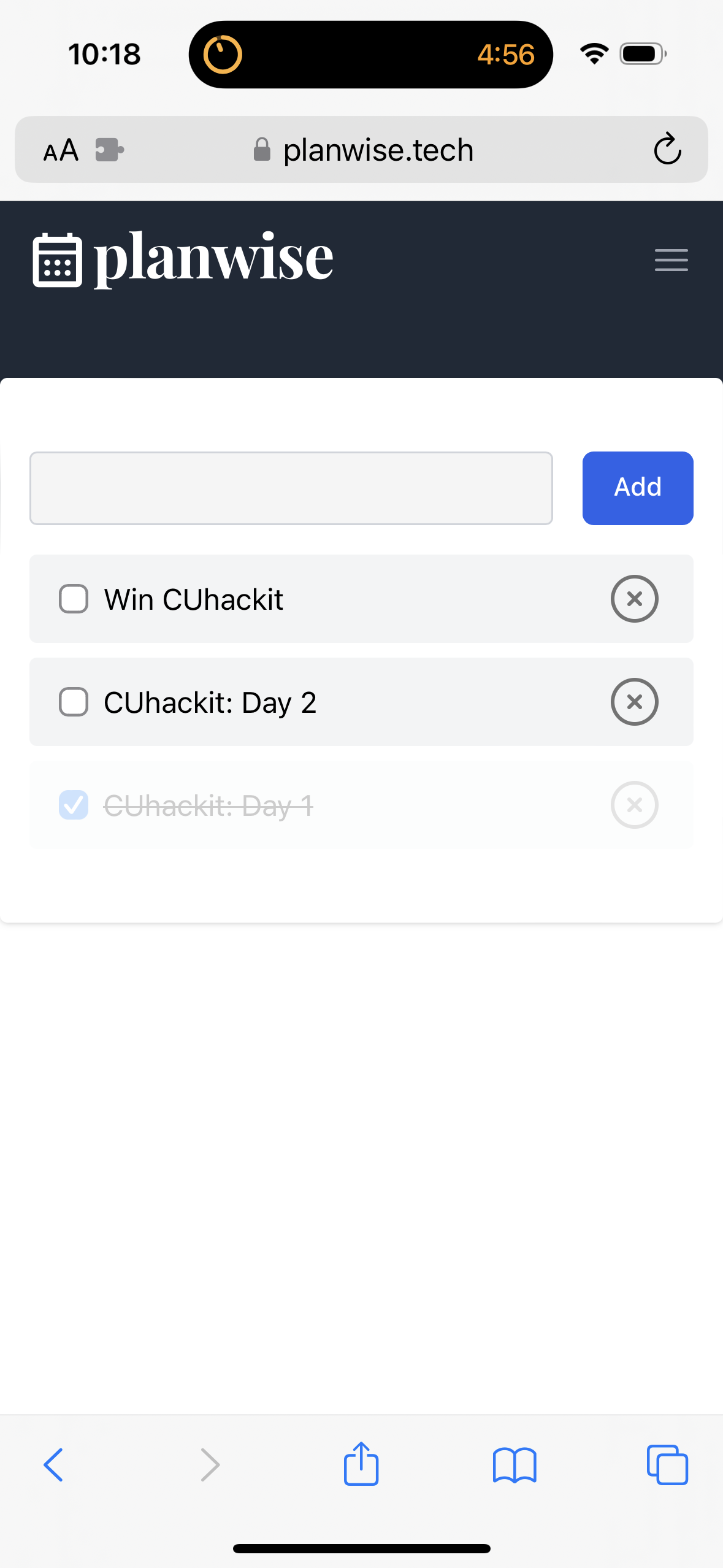Remove the CUhackit: Day 2 task
The width and height of the screenshot is (723, 1568).
634,702
